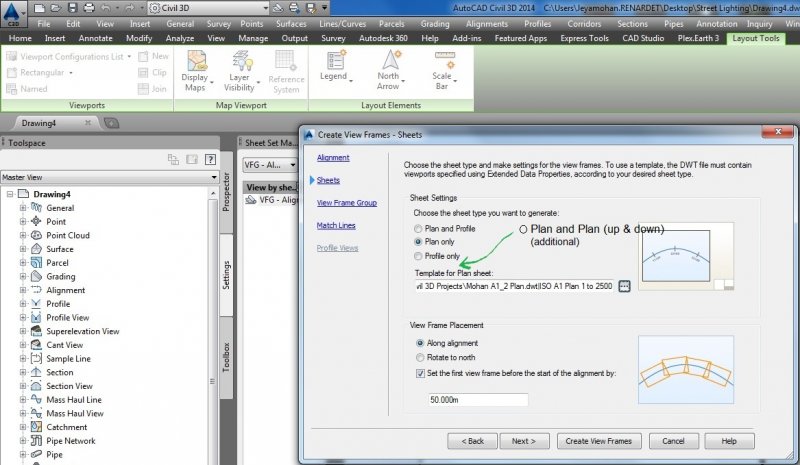This screenshot has height=465, width=800.
Task: Collapse the Drawing4 root tree node
Action: coord(10,194)
